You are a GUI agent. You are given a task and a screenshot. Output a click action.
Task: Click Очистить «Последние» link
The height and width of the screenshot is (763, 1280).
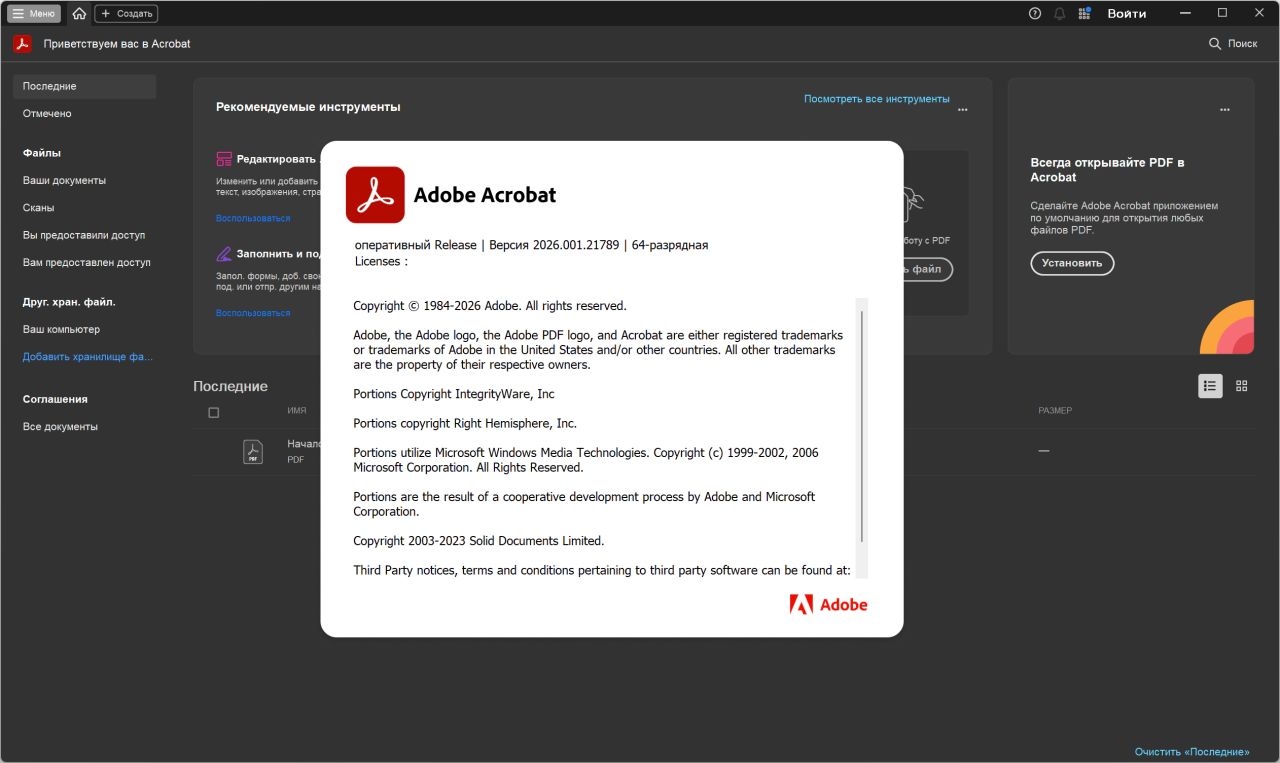1192,752
